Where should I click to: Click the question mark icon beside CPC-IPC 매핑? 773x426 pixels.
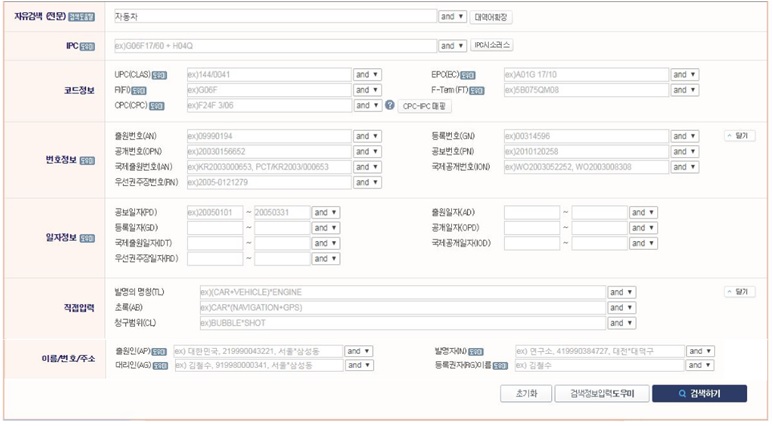coord(390,105)
